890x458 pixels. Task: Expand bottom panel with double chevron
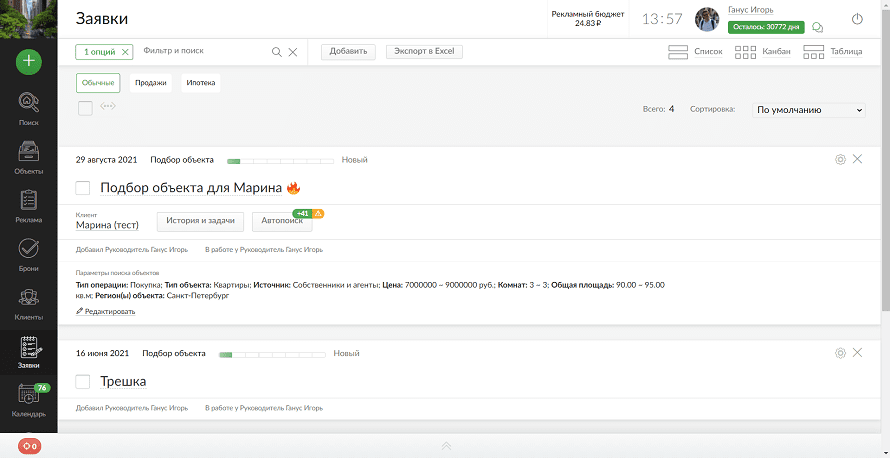[446, 446]
